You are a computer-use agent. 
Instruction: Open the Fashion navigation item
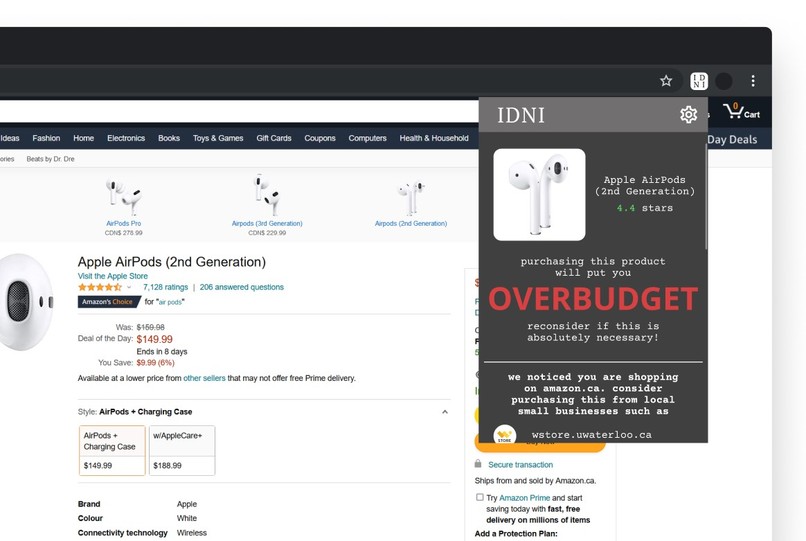coord(46,138)
